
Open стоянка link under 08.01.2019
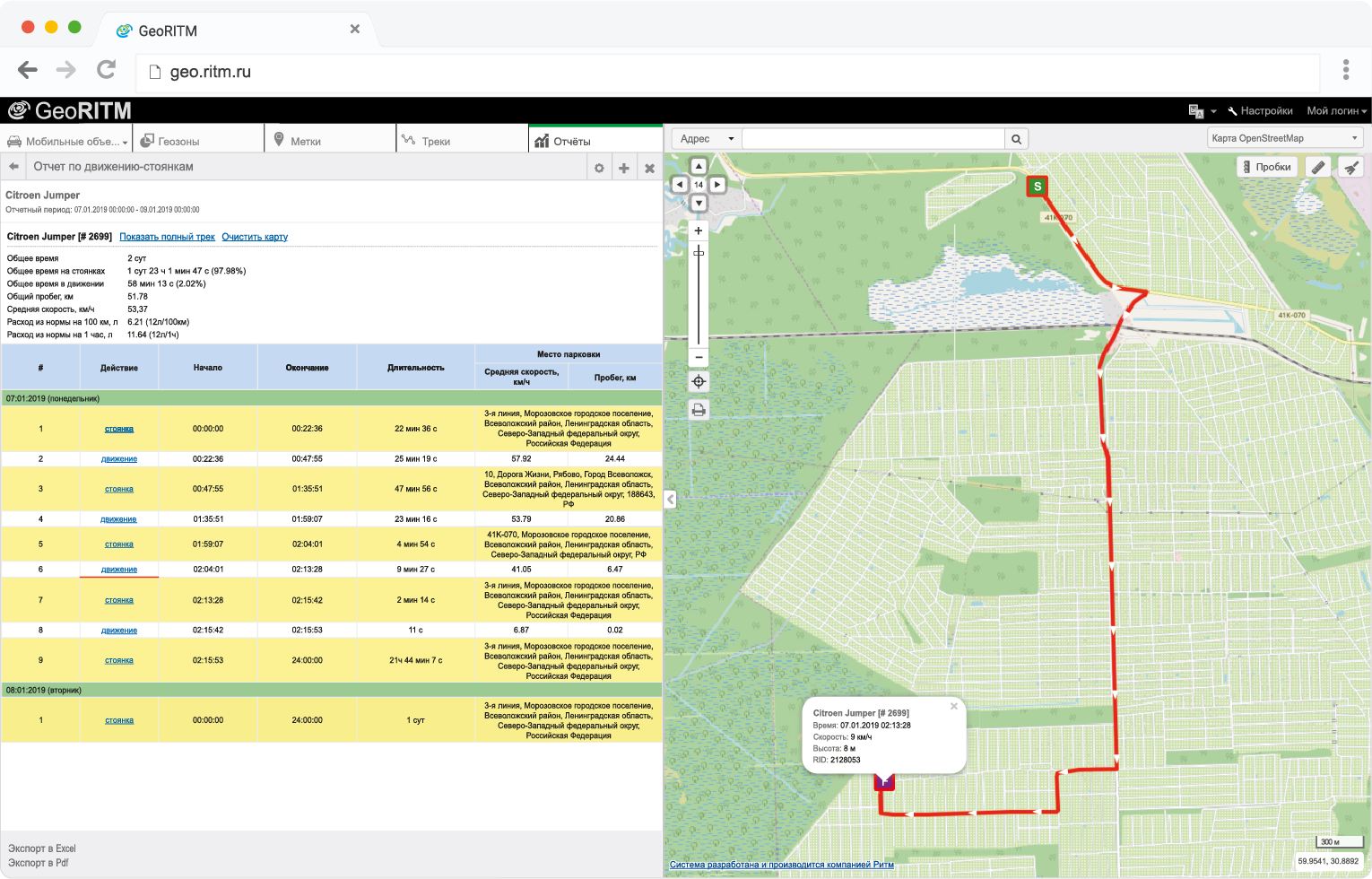(x=118, y=720)
